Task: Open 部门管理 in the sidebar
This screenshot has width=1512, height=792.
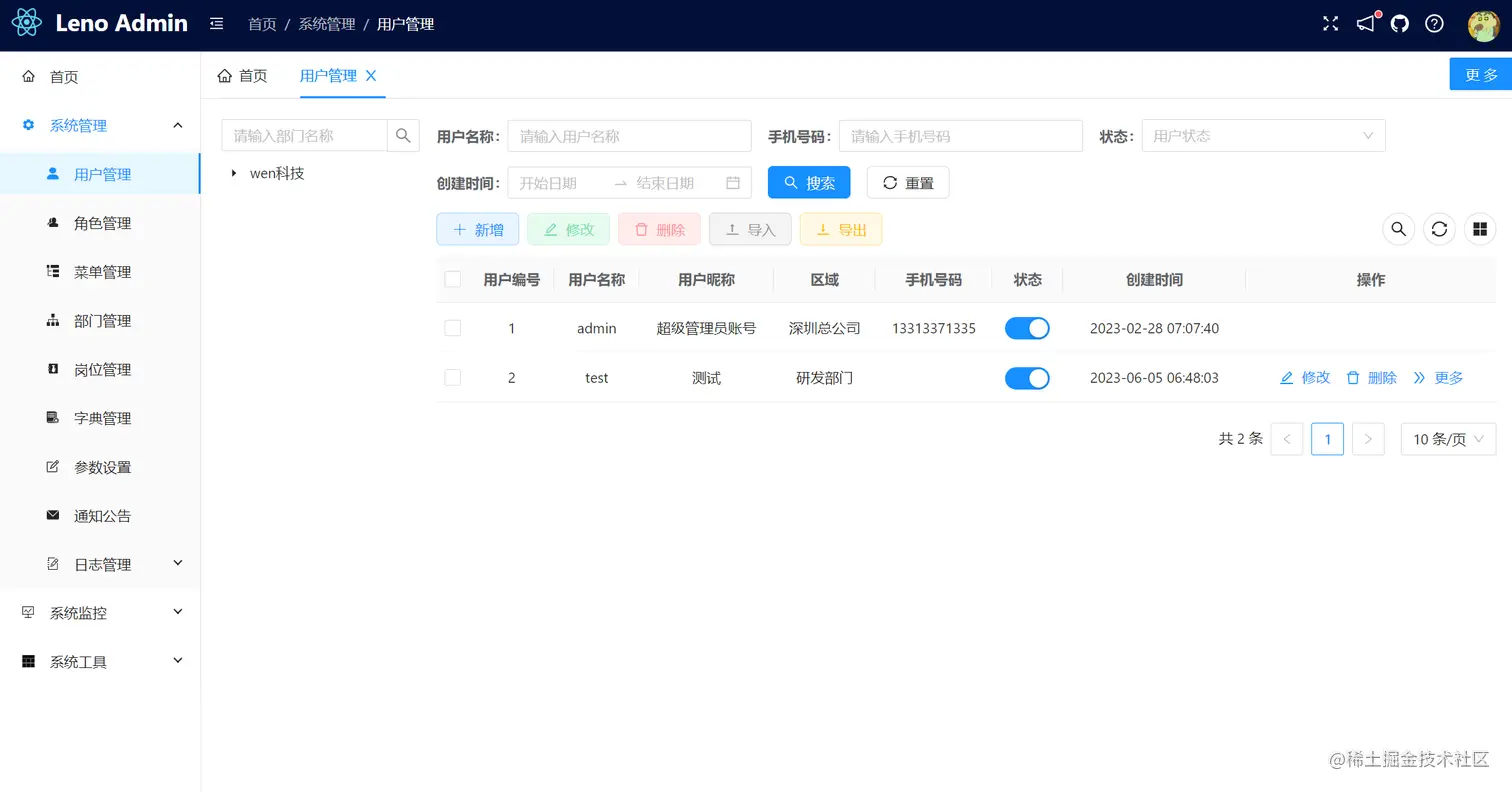Action: tap(100, 321)
